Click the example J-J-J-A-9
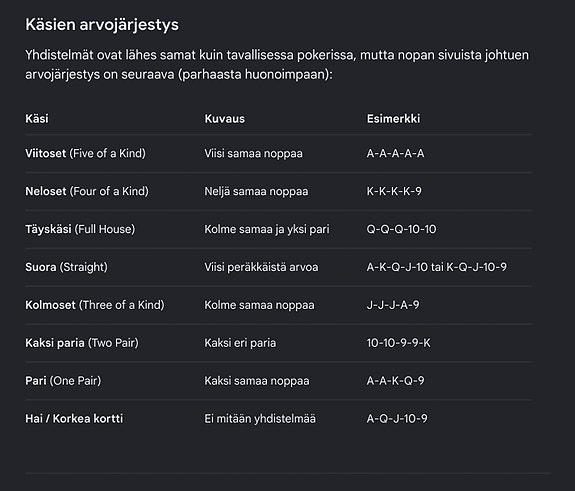Screen dimensions: 575x491 393,305
